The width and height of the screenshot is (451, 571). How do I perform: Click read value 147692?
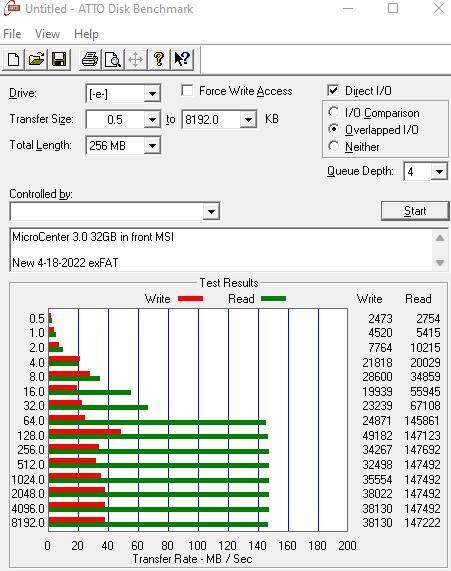tap(423, 450)
